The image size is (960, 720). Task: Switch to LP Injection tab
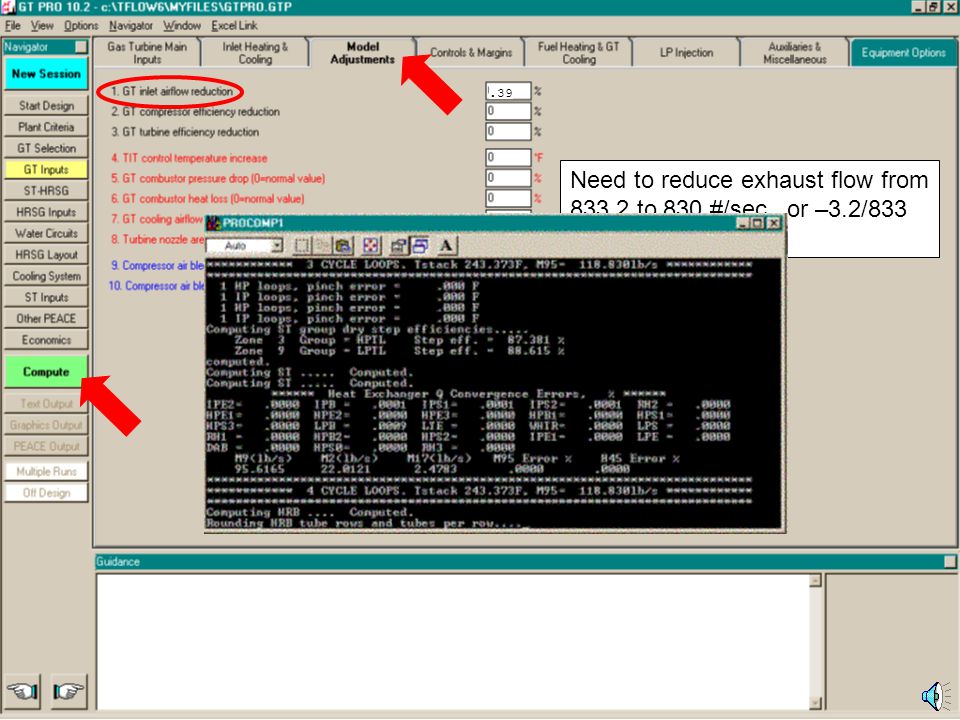pyautogui.click(x=686, y=53)
